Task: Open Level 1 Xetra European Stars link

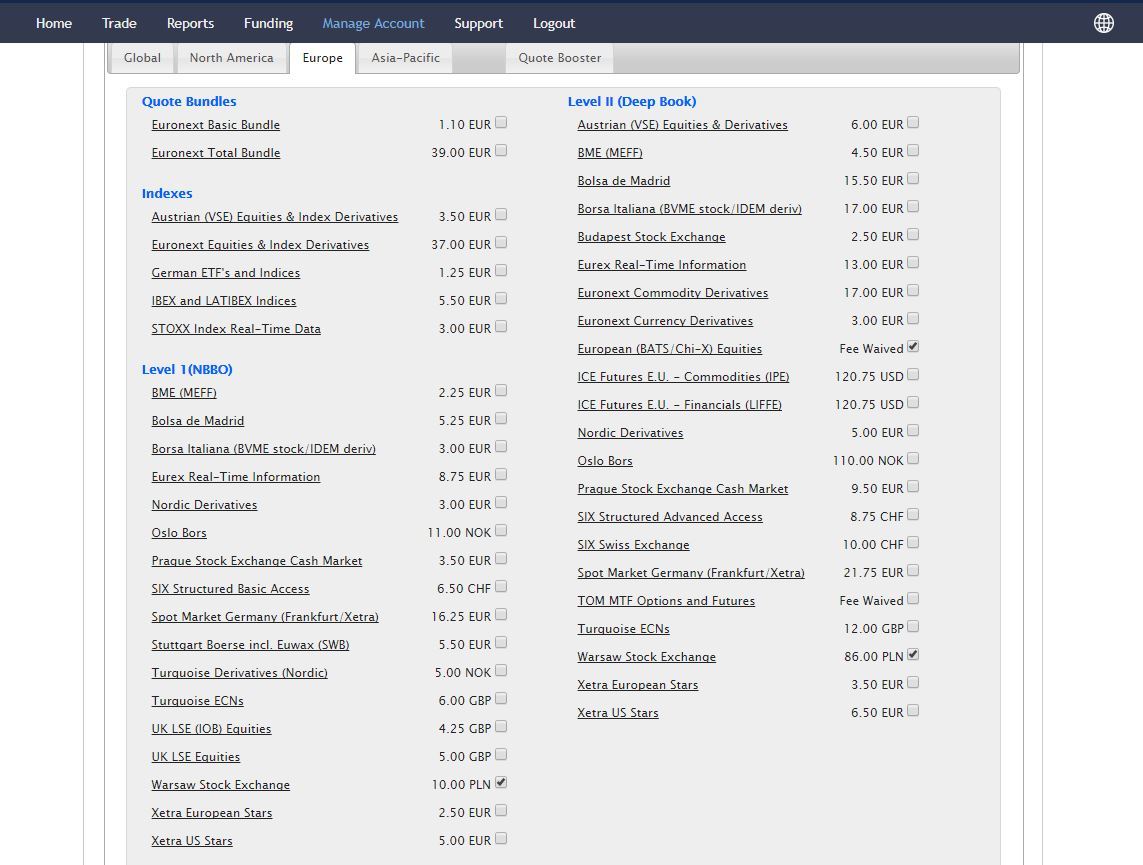Action: pyautogui.click(x=211, y=813)
